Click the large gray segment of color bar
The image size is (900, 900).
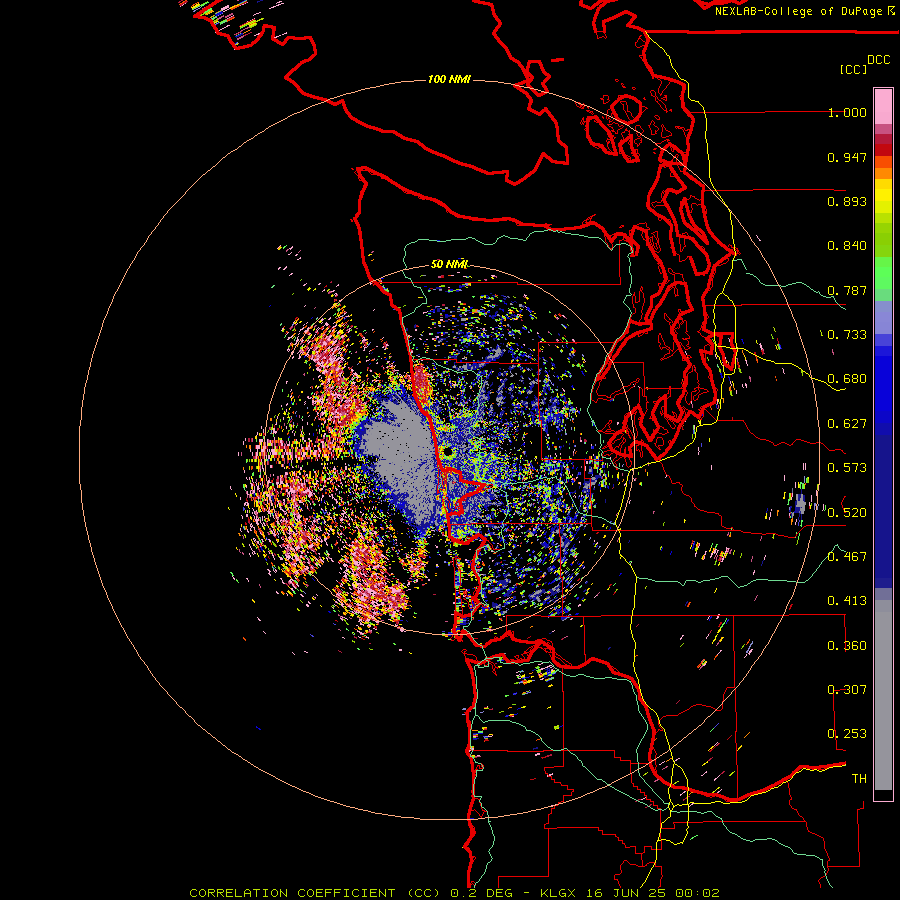click(883, 695)
